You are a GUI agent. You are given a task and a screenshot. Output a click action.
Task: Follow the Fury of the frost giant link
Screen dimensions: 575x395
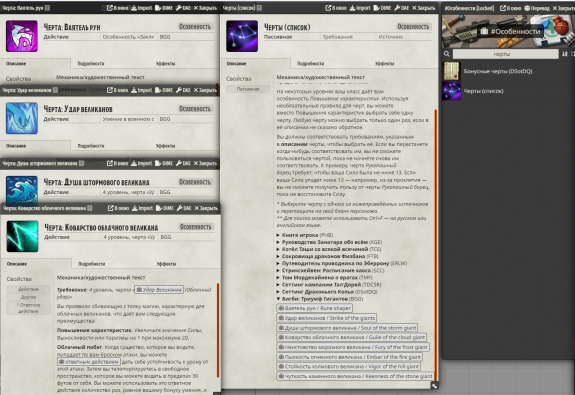tap(353, 347)
